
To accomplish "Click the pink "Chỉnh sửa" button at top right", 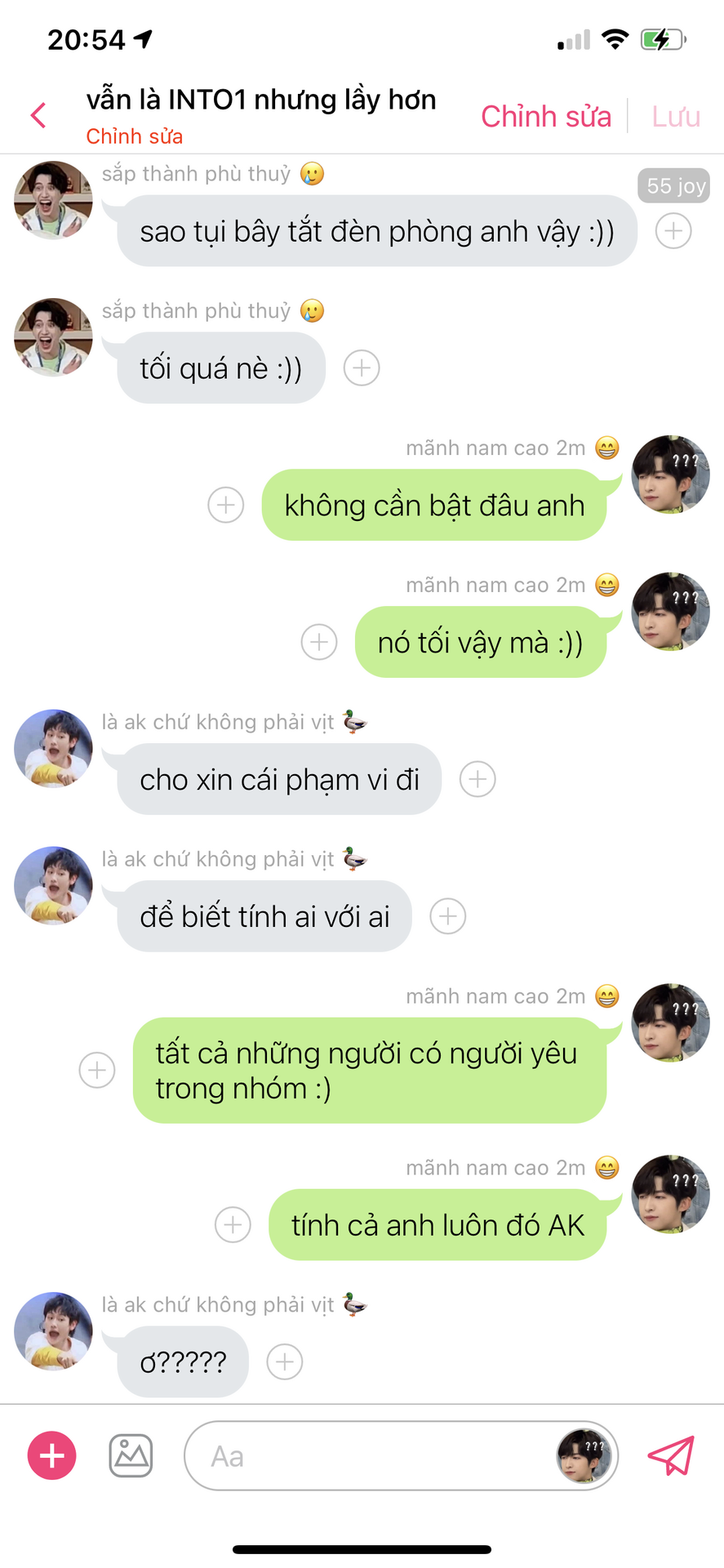I will point(546,117).
